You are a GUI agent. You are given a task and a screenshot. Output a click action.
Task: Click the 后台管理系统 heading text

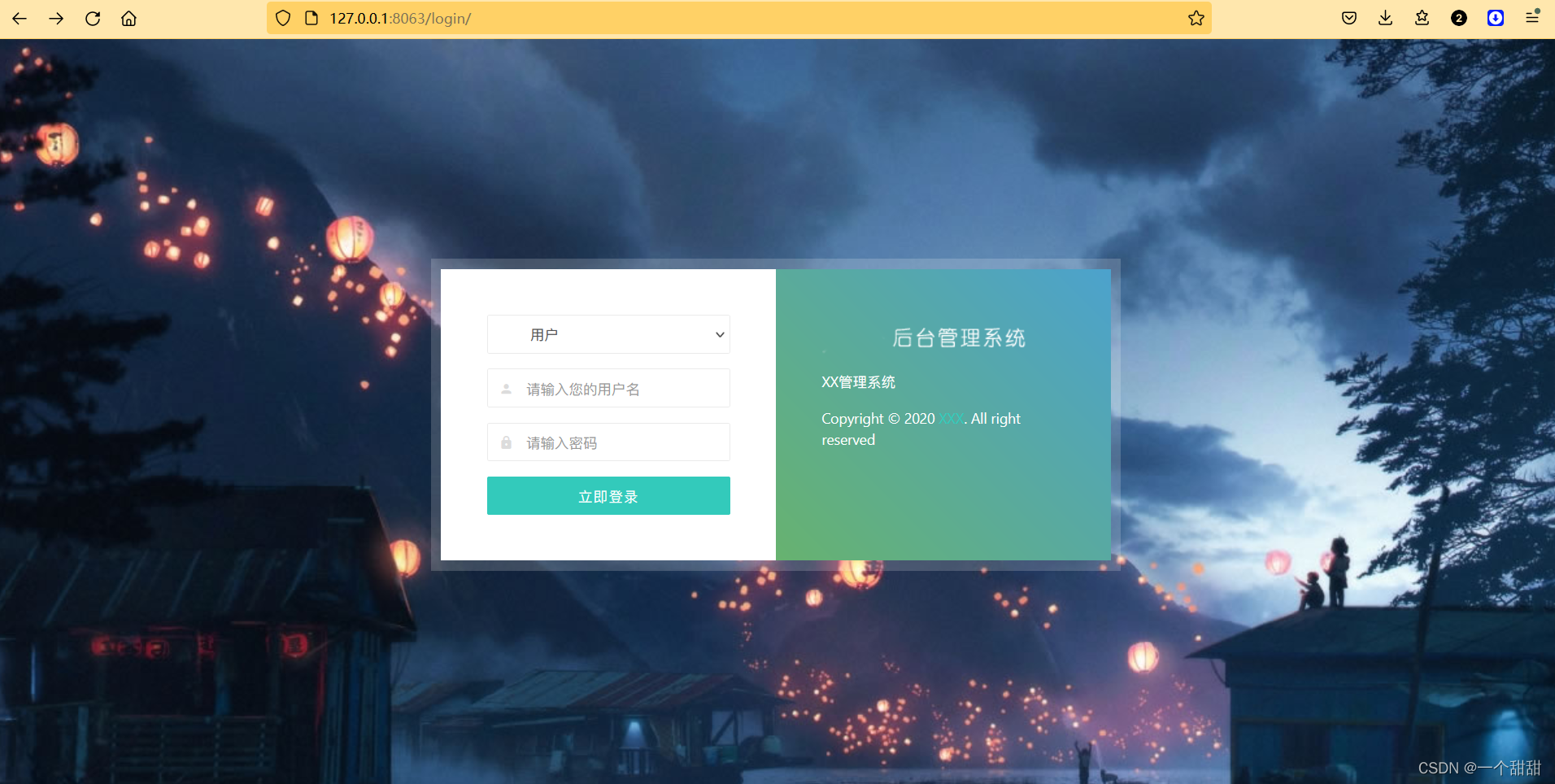[959, 338]
